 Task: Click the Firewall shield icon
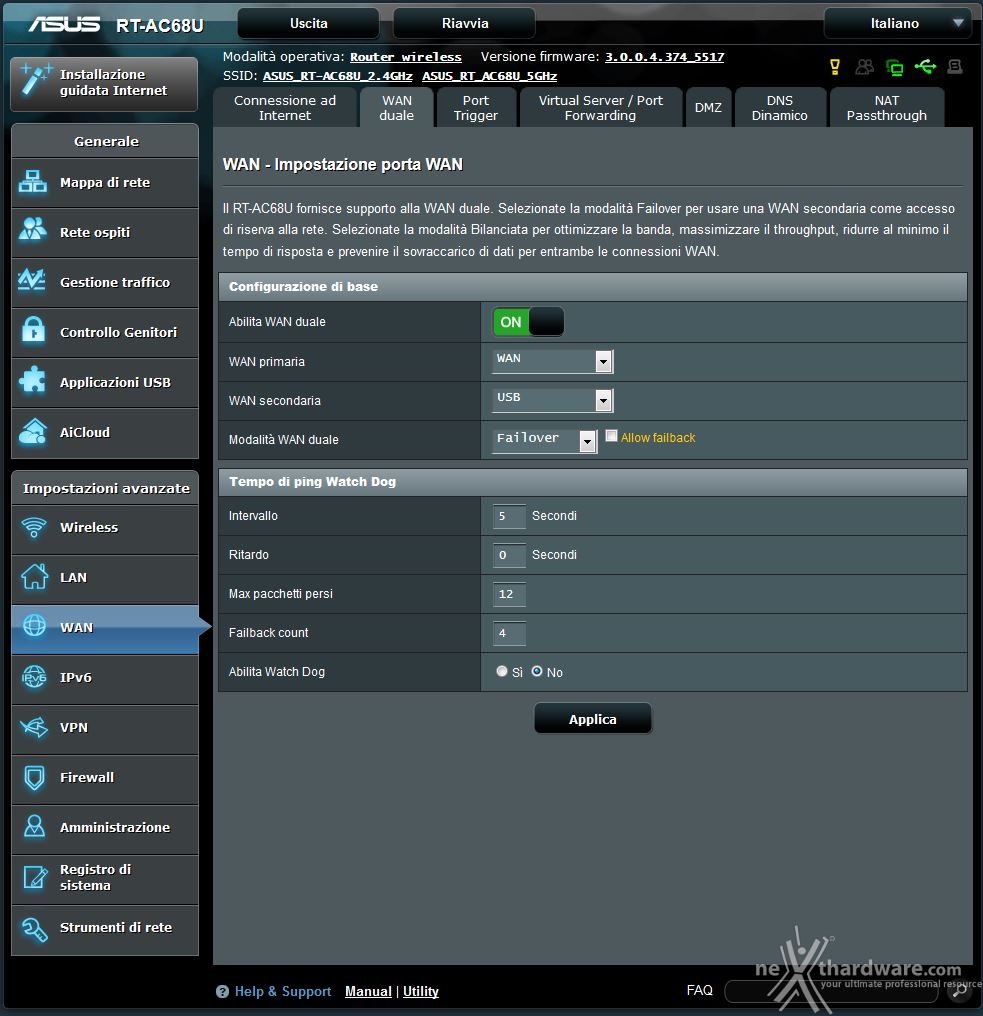34,777
